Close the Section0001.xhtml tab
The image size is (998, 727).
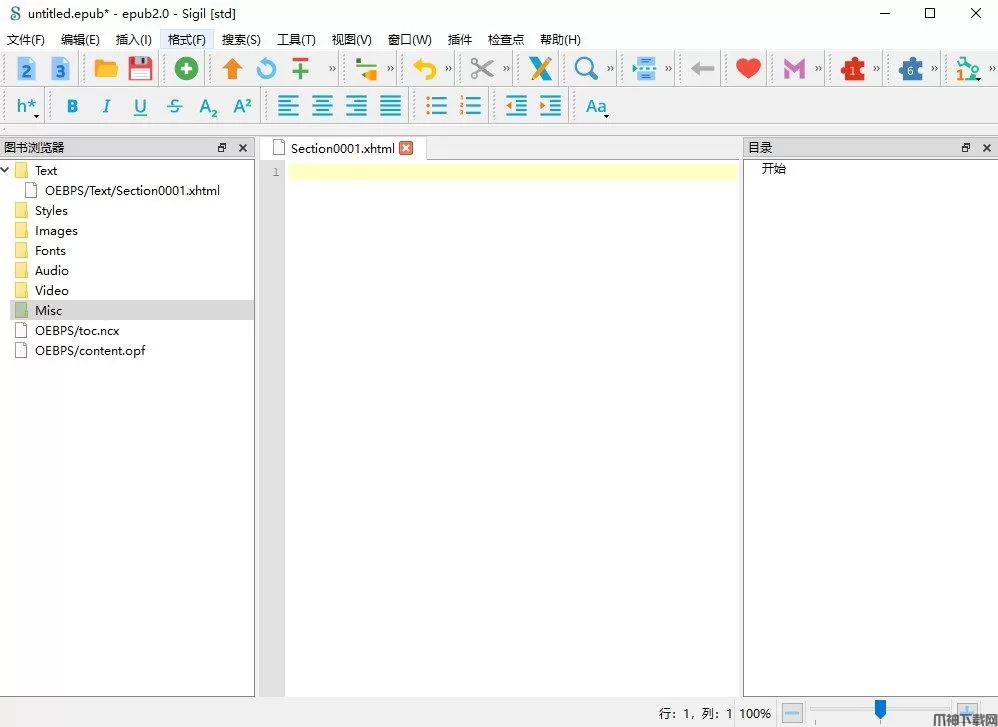406,148
